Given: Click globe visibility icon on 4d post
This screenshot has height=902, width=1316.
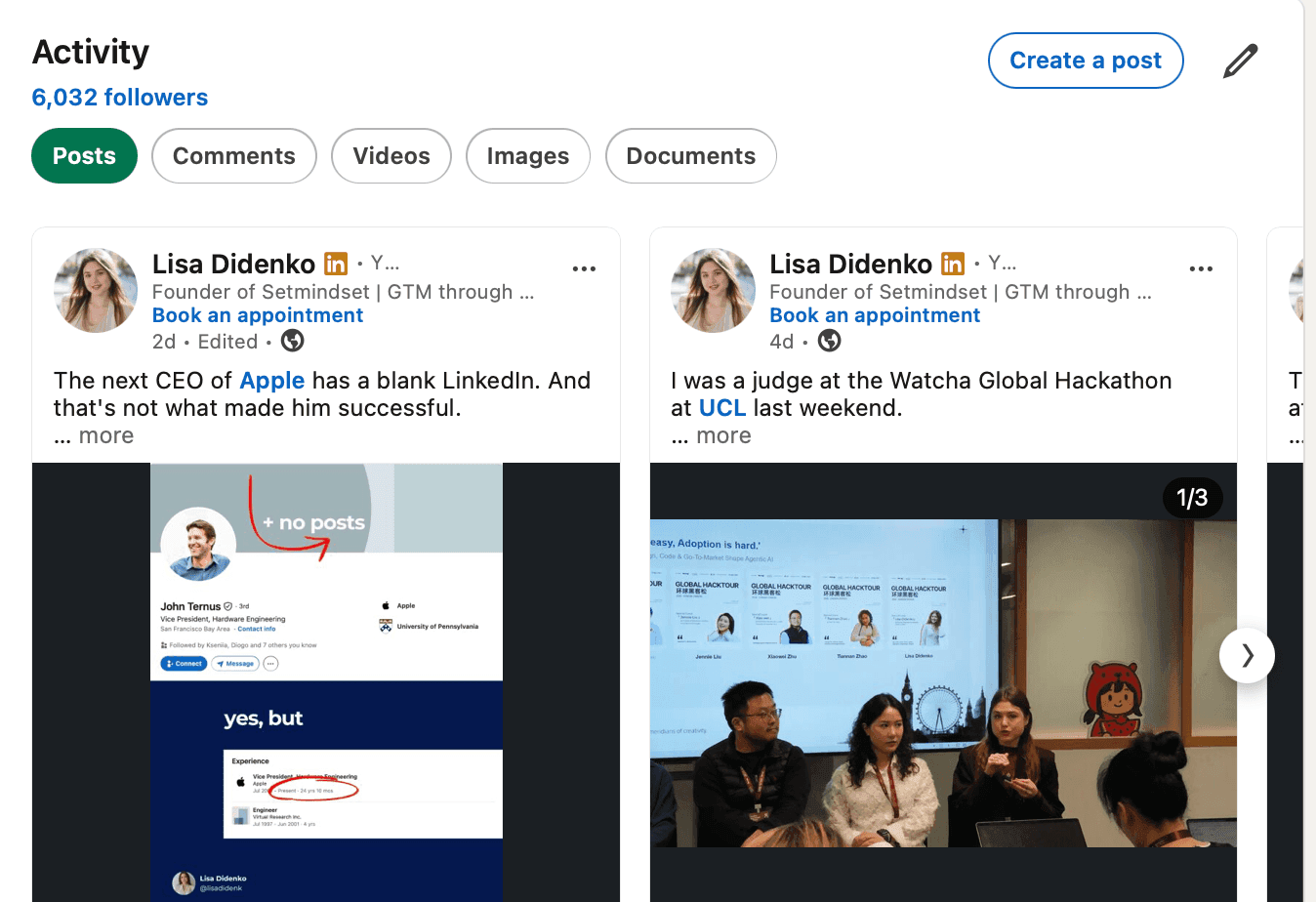Looking at the screenshot, I should tap(830, 341).
